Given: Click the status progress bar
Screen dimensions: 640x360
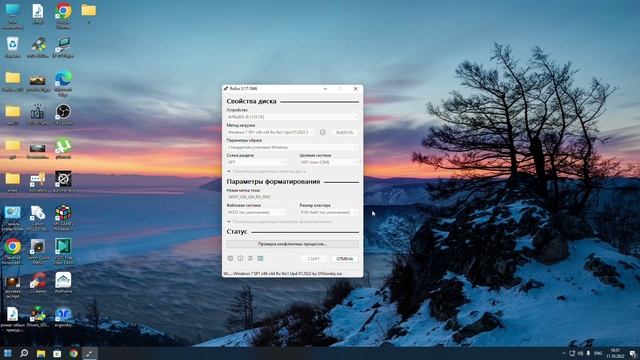Looking at the screenshot, I should click(293, 244).
